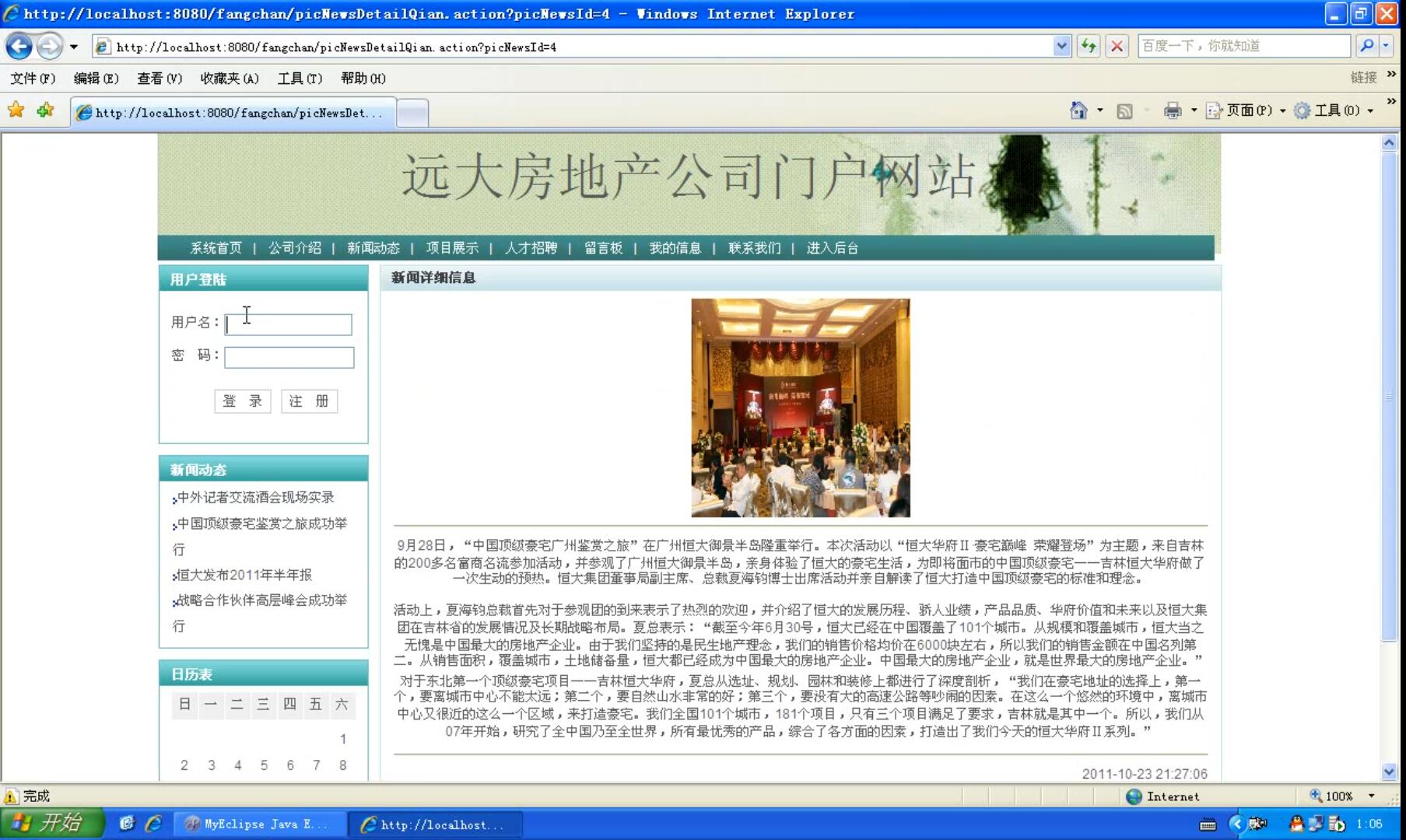Screen dimensions: 1406x840
Task: Select calendar day 5
Action: [264, 765]
